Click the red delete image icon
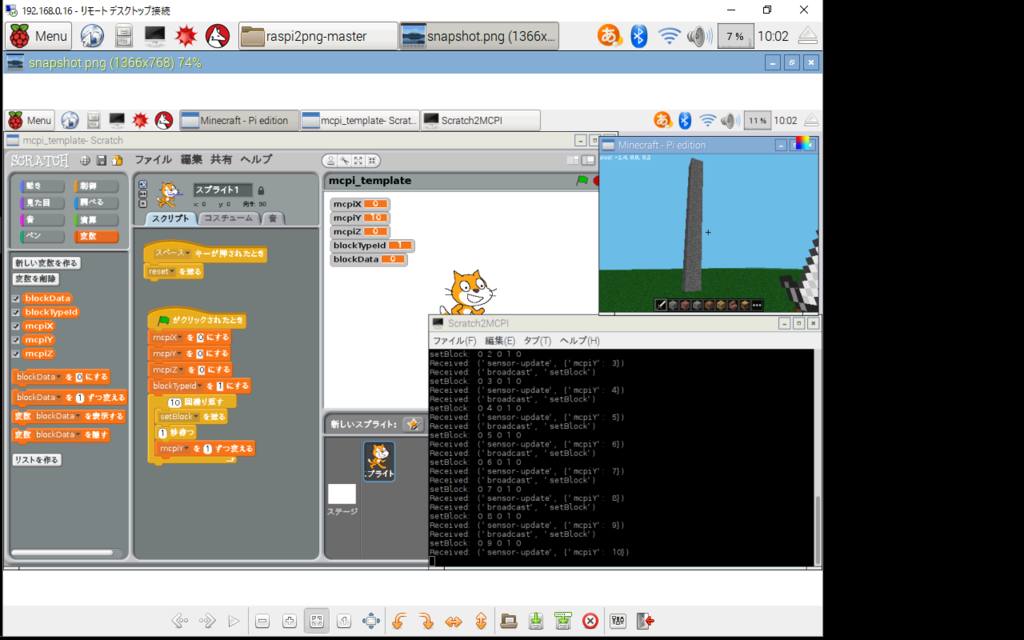The height and width of the screenshot is (640, 1024). coord(590,620)
